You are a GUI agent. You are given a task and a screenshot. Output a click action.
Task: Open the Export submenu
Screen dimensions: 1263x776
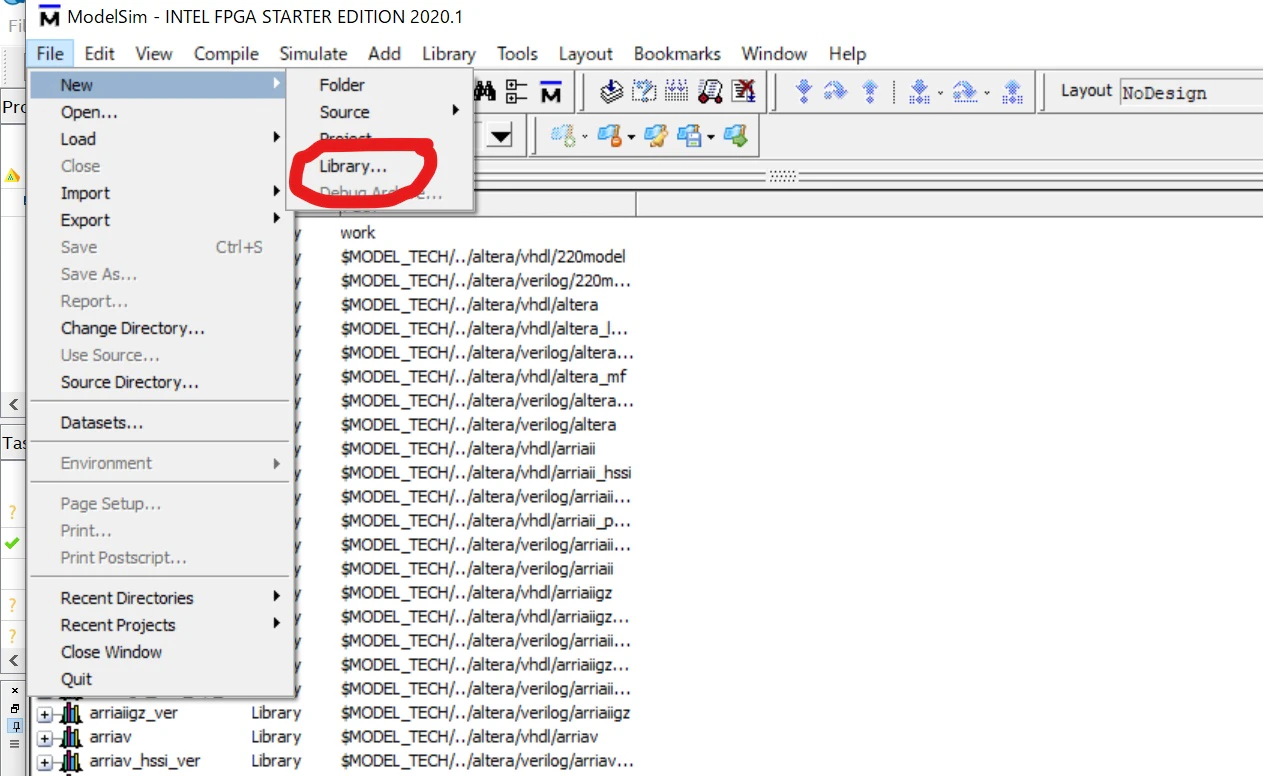[x=85, y=220]
